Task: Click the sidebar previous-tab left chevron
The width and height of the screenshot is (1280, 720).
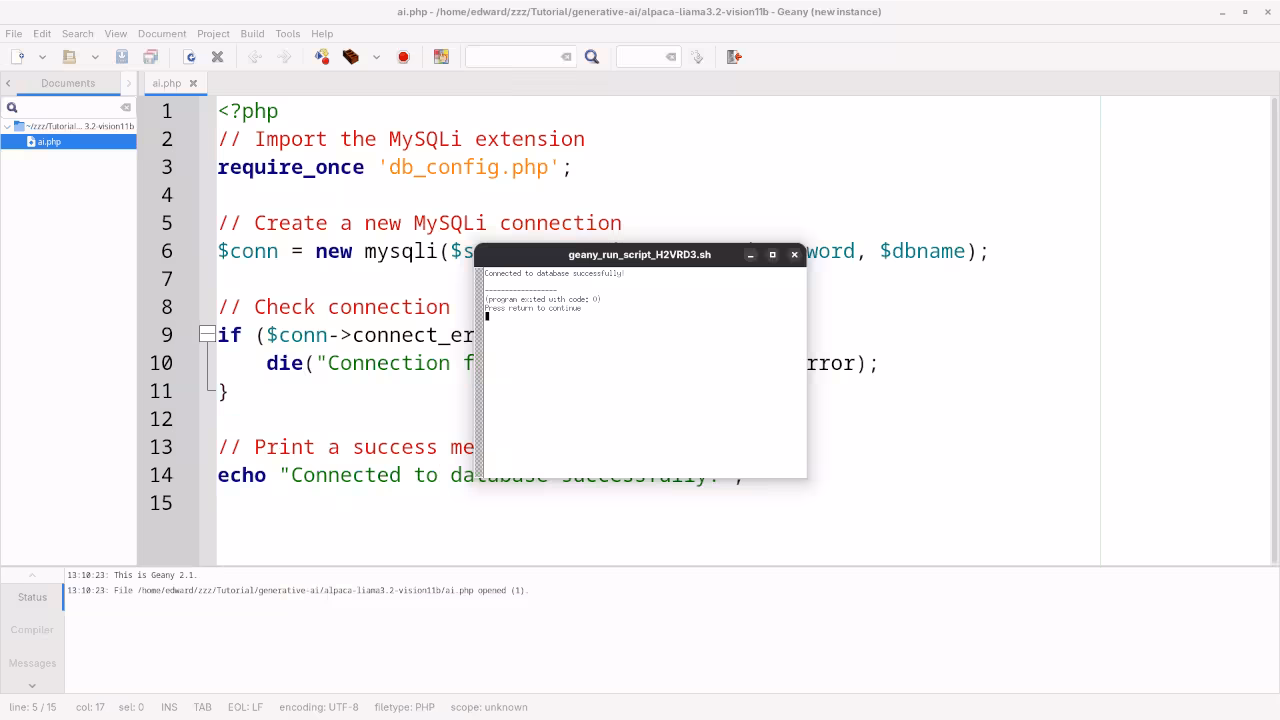Action: point(8,83)
